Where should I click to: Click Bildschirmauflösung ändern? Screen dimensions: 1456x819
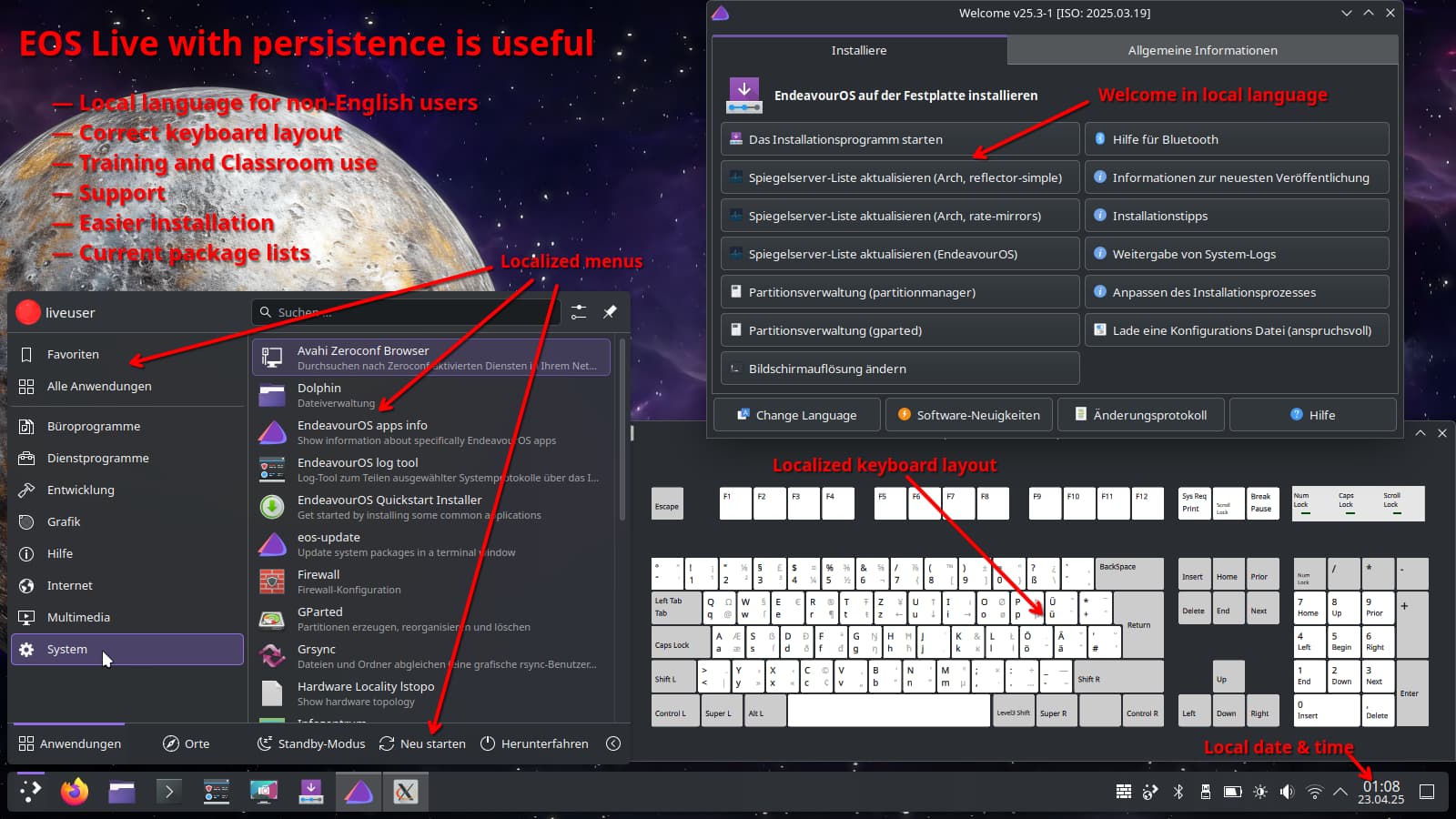click(900, 369)
